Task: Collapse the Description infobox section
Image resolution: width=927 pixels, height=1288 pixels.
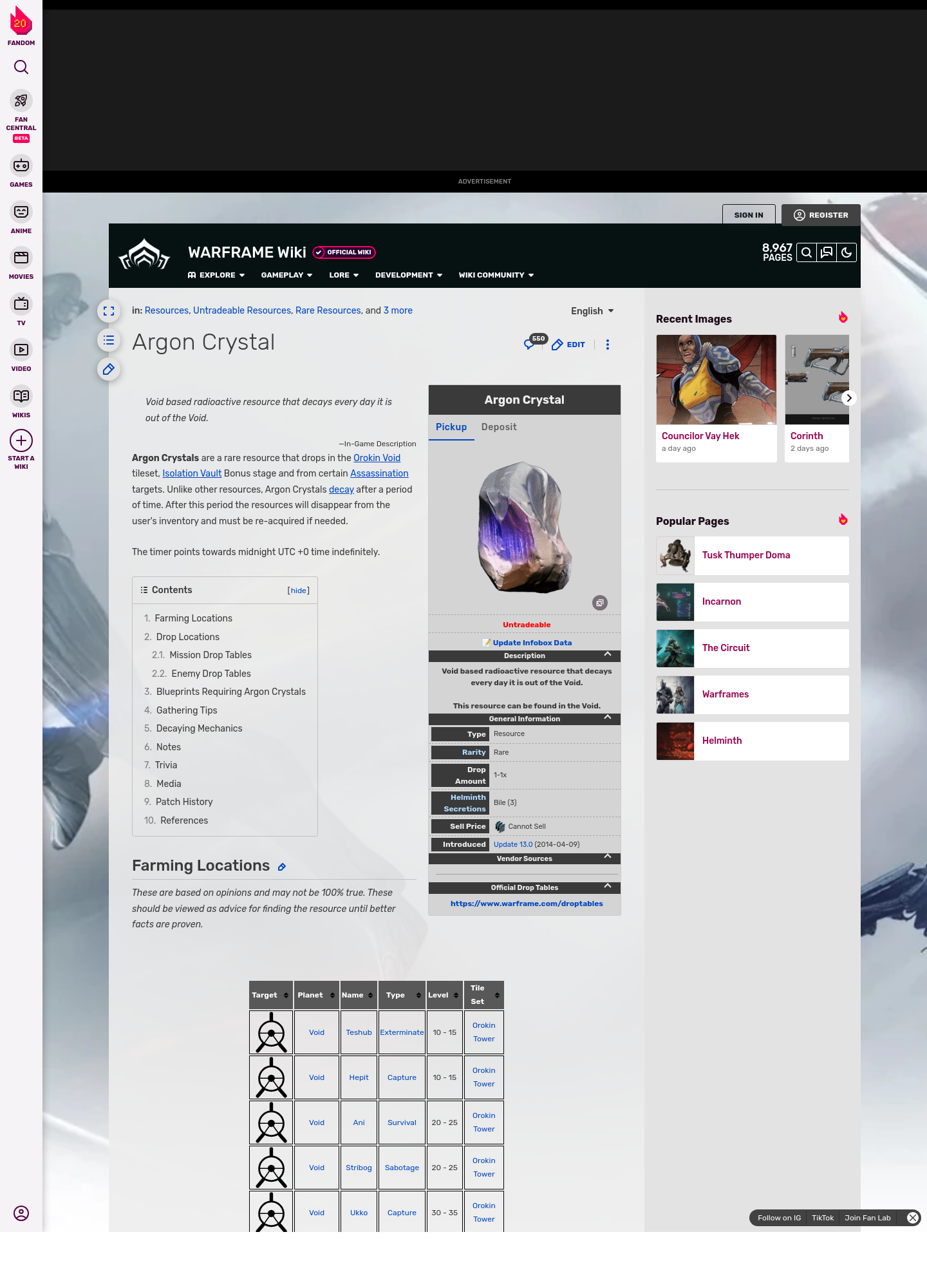Action: pyautogui.click(x=525, y=656)
